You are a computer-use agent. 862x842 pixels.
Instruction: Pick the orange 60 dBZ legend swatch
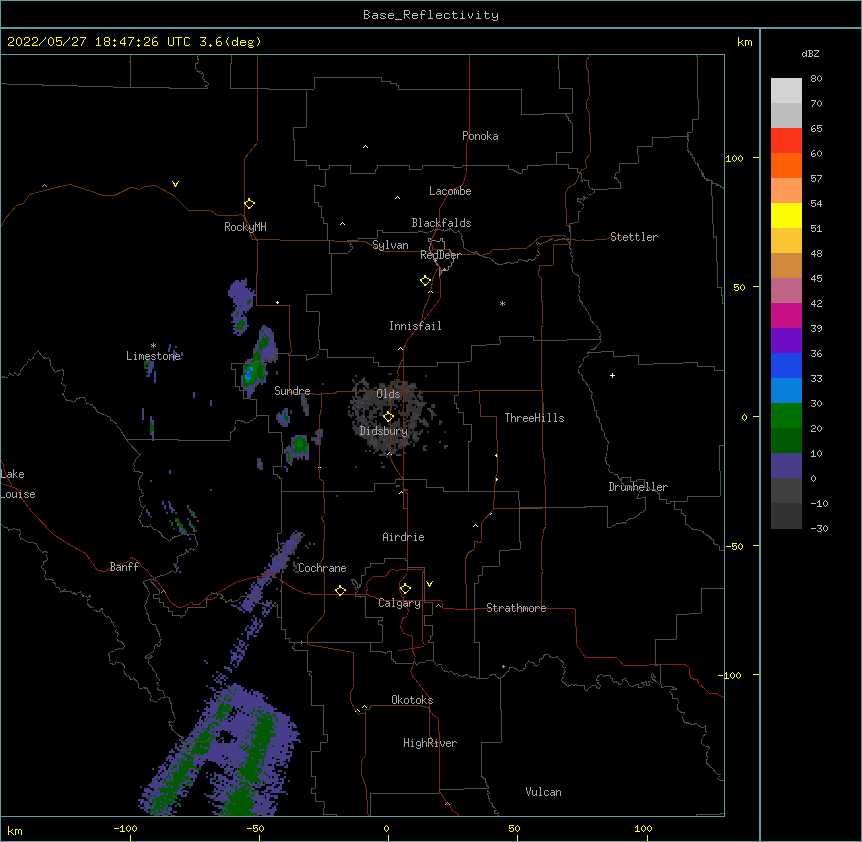pos(786,165)
